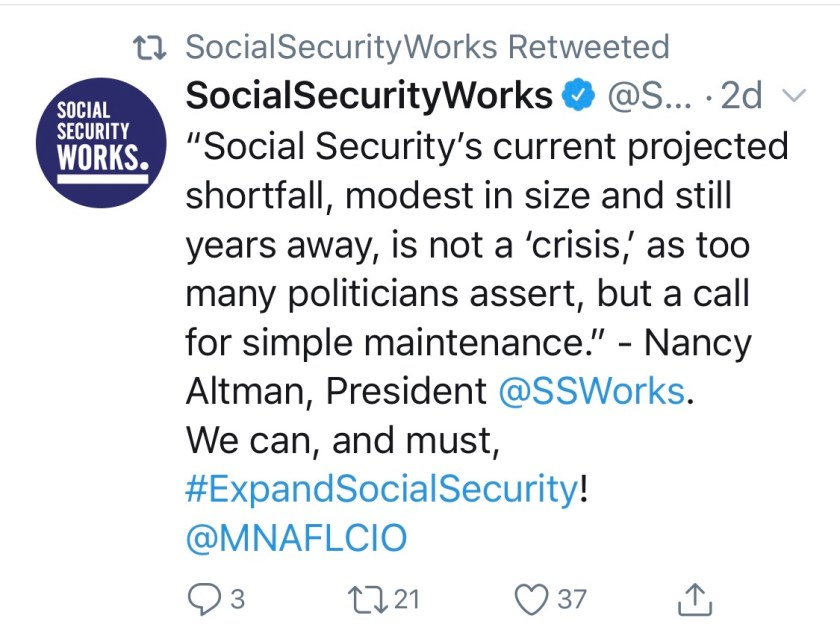Click the like count 37
The width and height of the screenshot is (840, 630).
(571, 599)
